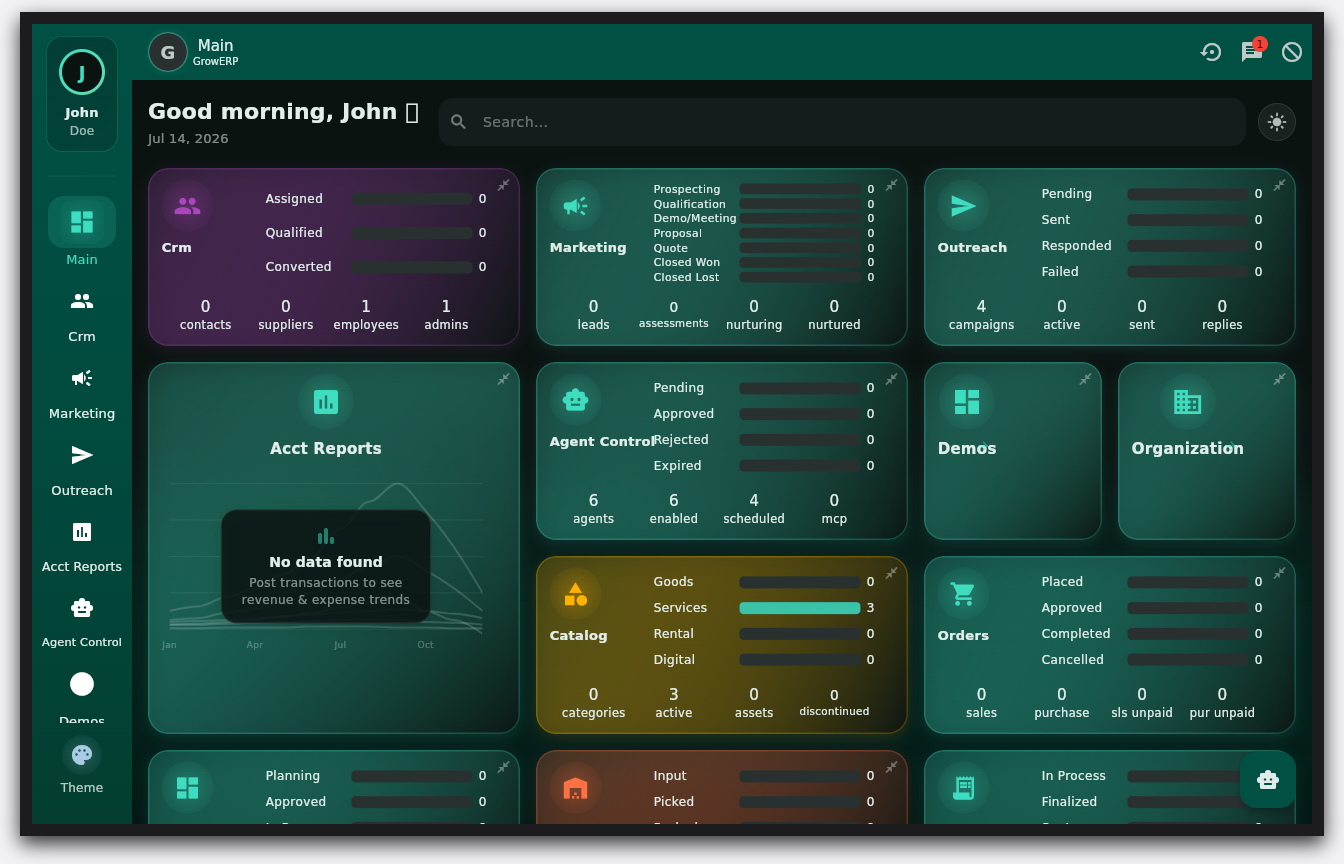Collapse the Acct Reports card

(x=504, y=379)
